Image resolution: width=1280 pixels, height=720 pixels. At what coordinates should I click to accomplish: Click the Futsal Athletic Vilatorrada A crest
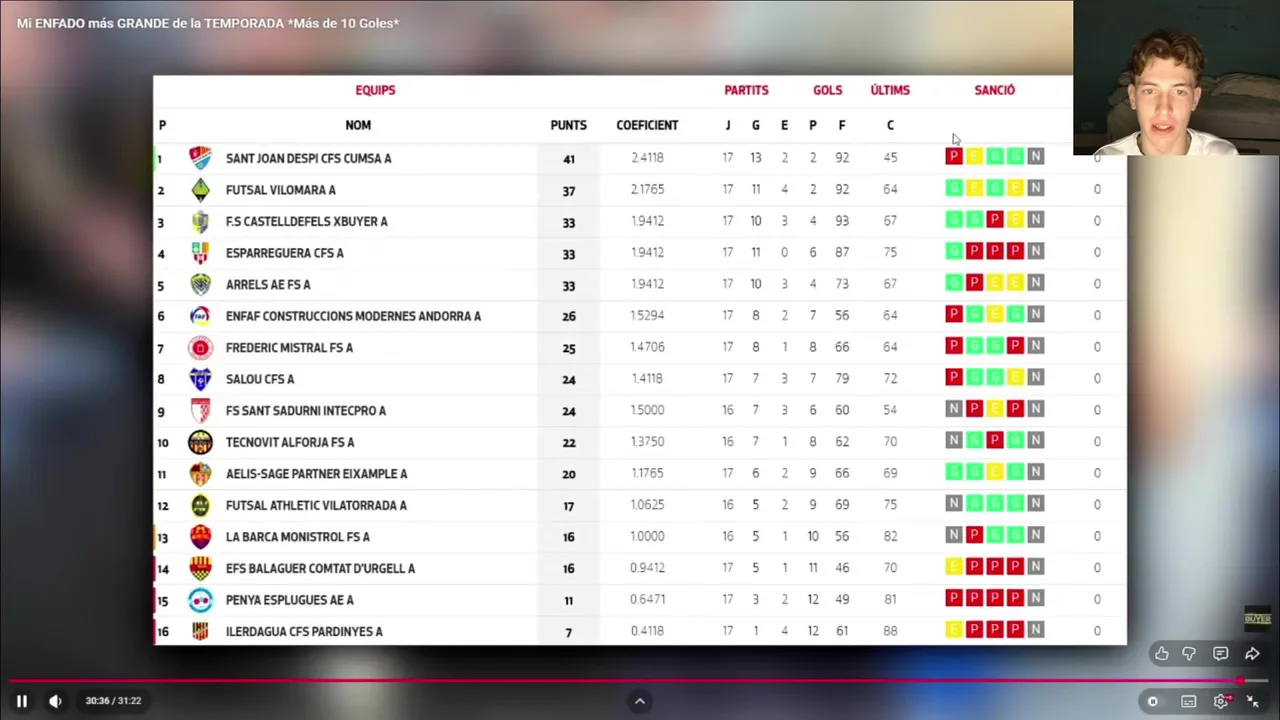click(201, 505)
